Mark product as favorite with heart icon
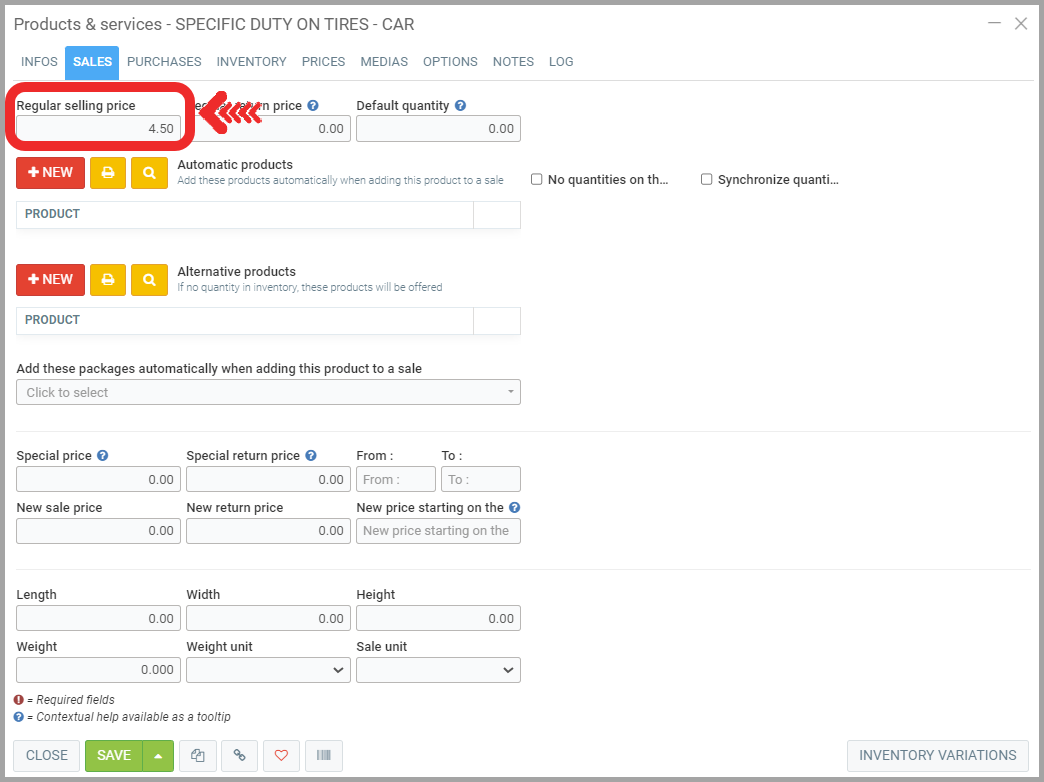This screenshot has width=1044, height=782. [x=281, y=756]
